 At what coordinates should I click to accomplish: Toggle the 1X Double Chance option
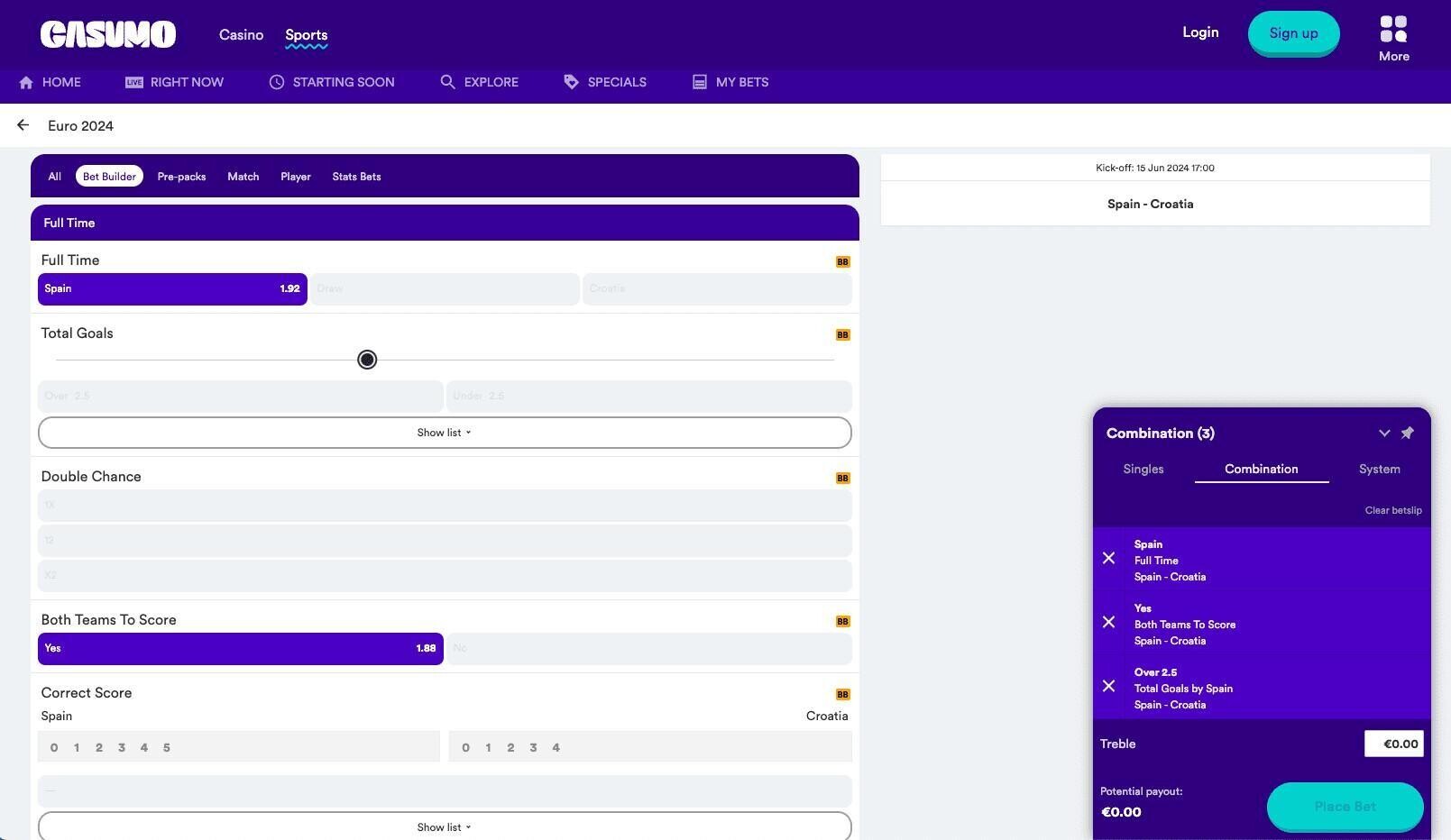tap(445, 505)
